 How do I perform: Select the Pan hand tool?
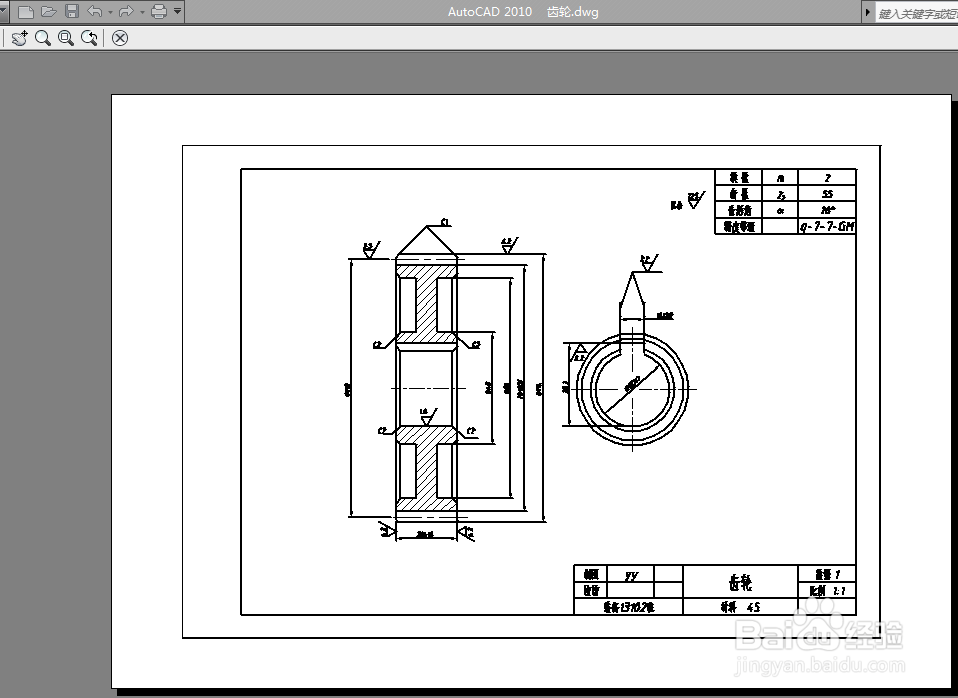pyautogui.click(x=20, y=38)
